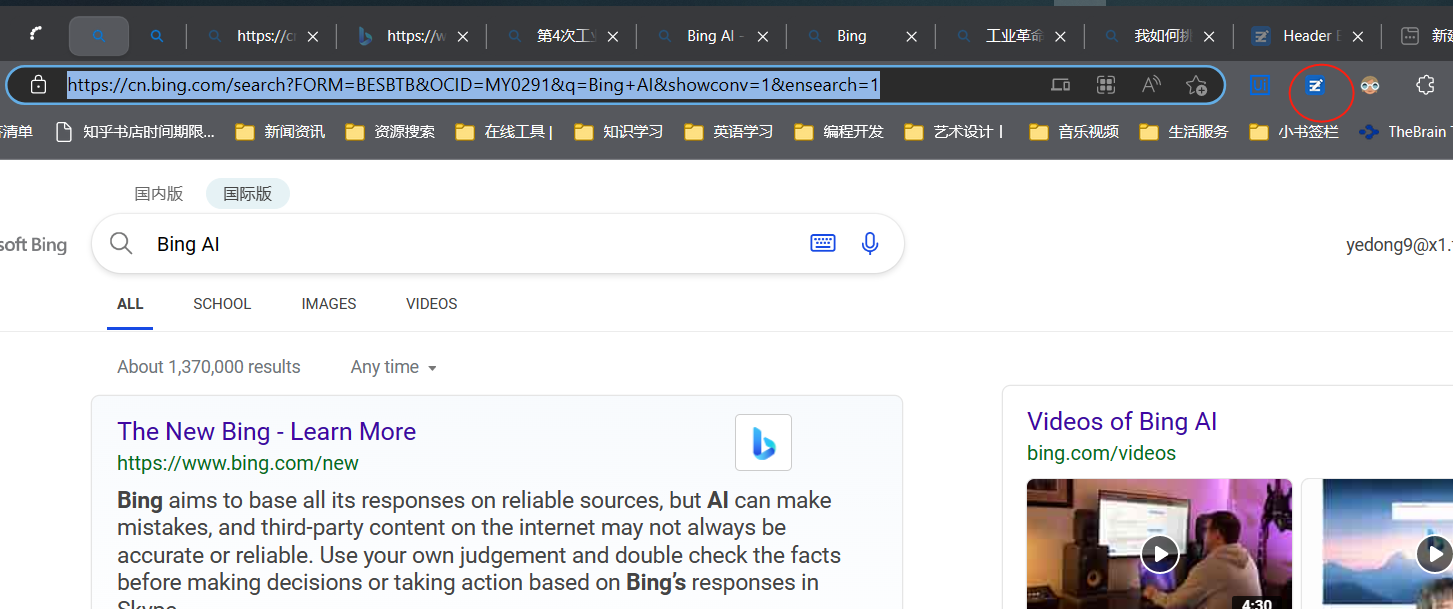
Task: Click the About 1,370,000 results text
Action: 209,367
